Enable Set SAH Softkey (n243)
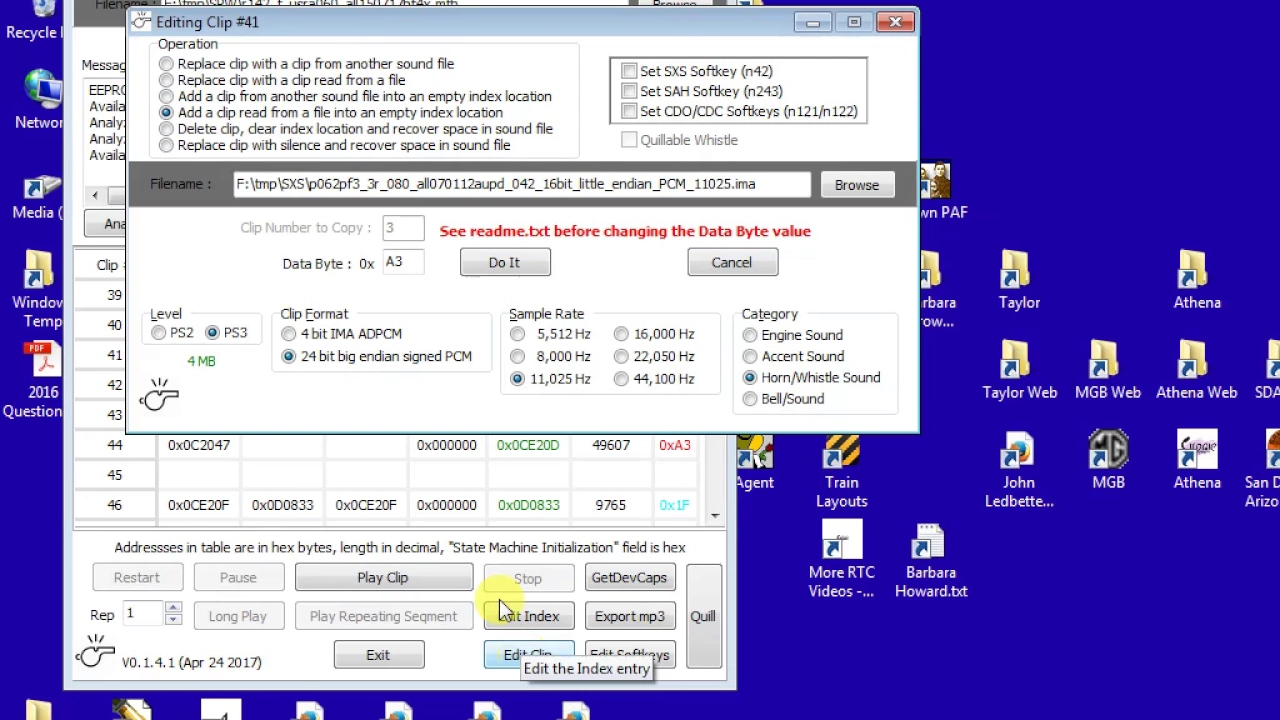Viewport: 1280px width, 720px height. 629,91
